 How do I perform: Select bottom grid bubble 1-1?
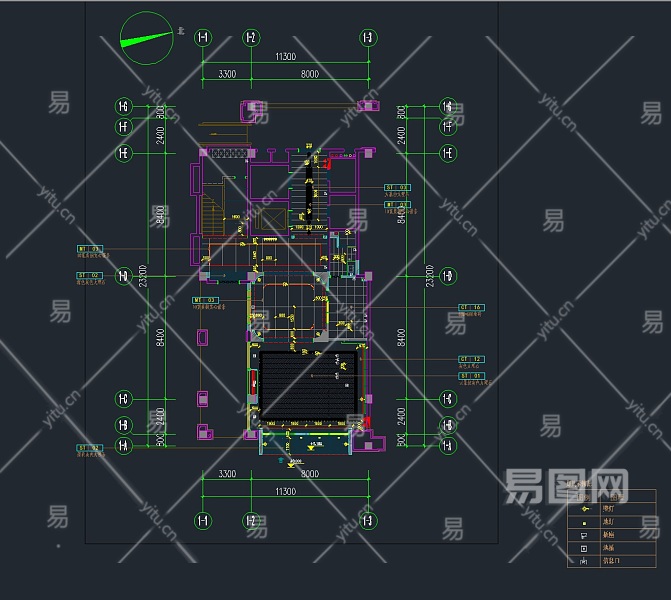click(203, 521)
